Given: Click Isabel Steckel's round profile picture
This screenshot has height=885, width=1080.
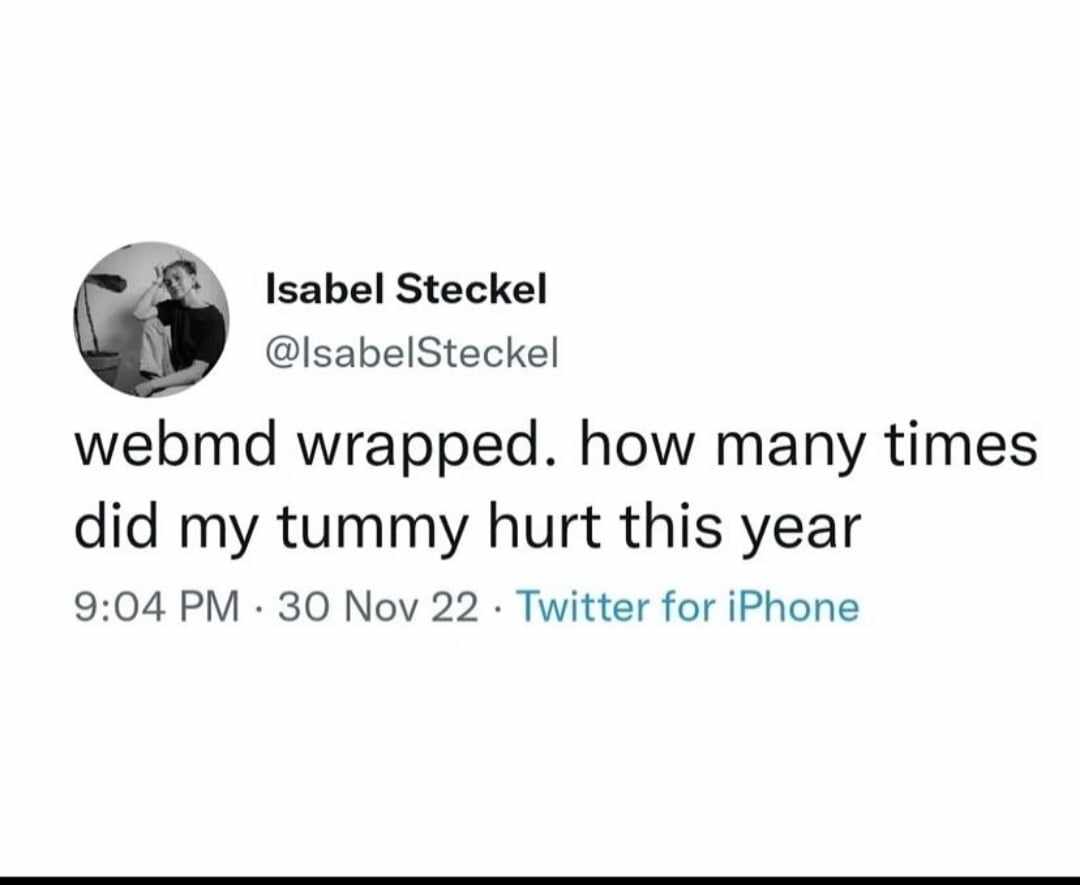Looking at the screenshot, I should pos(151,319).
